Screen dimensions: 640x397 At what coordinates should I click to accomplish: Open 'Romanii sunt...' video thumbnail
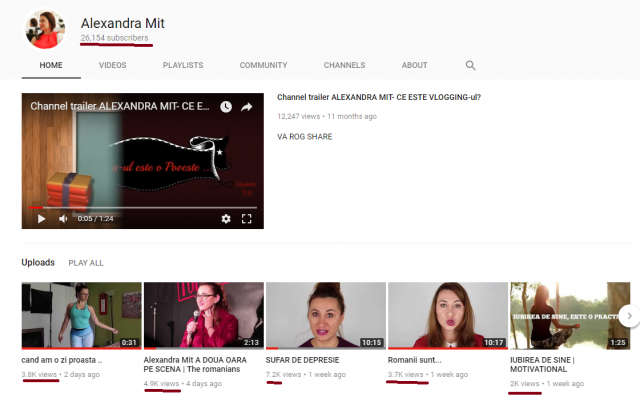click(448, 315)
